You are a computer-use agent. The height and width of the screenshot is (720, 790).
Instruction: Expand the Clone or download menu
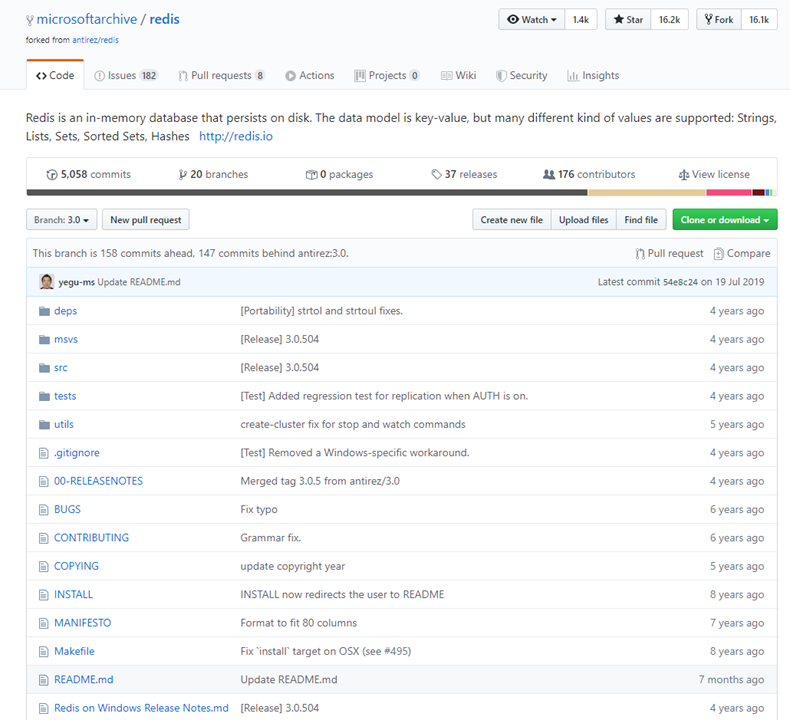[725, 220]
